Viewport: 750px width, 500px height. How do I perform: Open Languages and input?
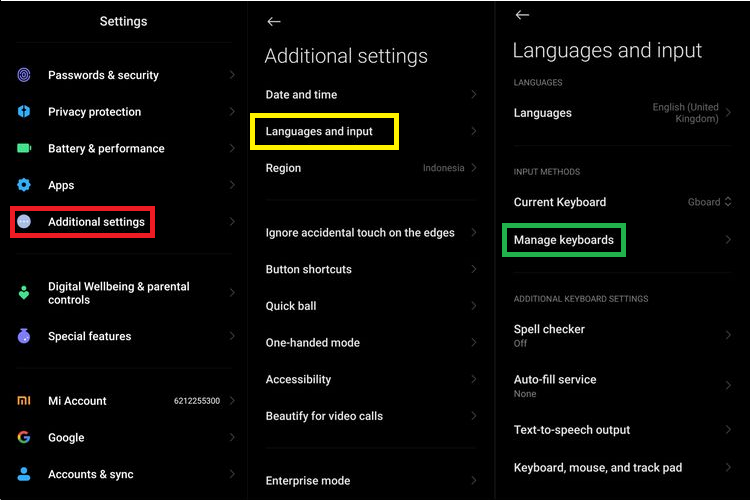tap(371, 131)
